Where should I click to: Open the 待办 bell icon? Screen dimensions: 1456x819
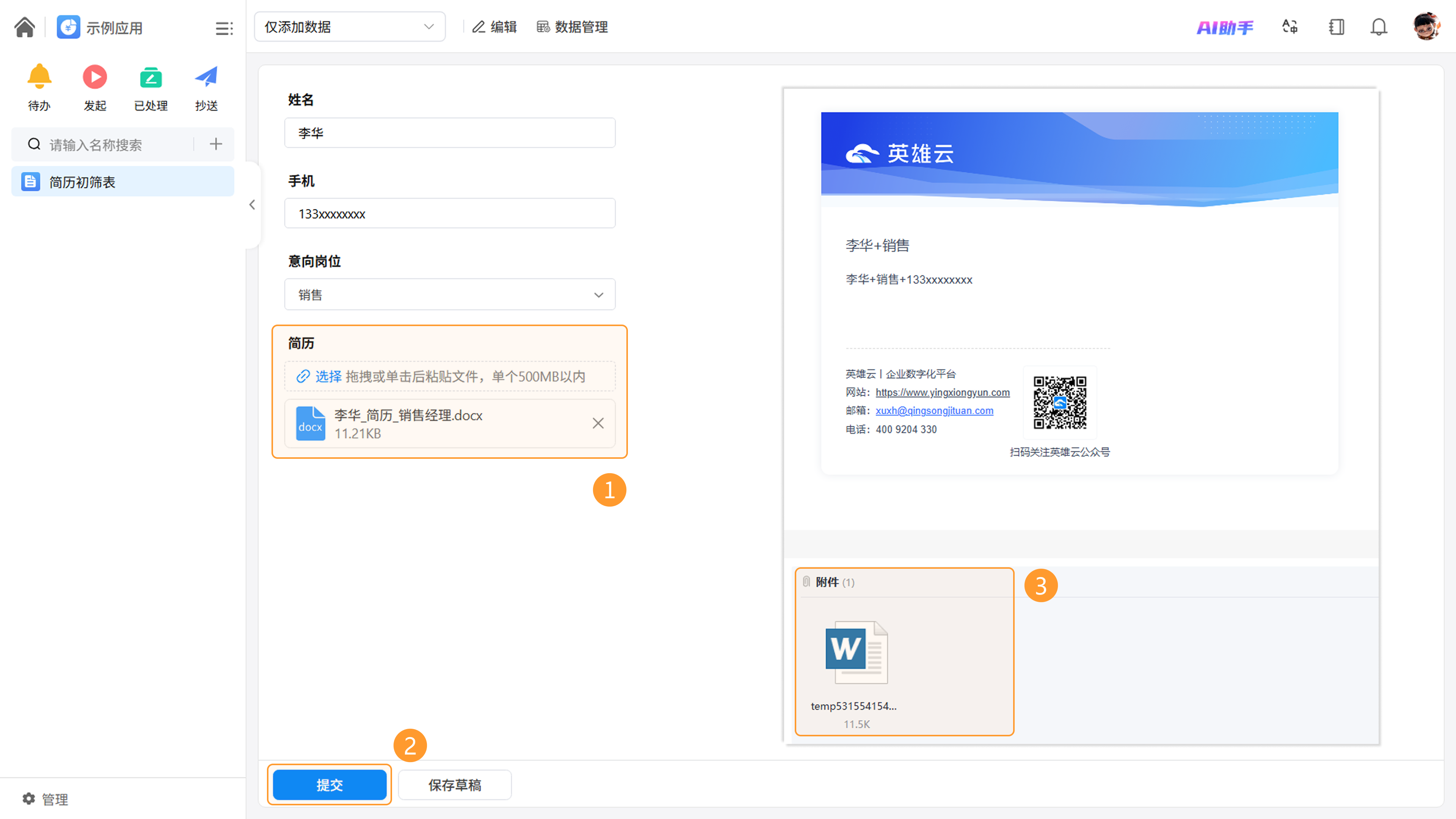click(x=39, y=77)
